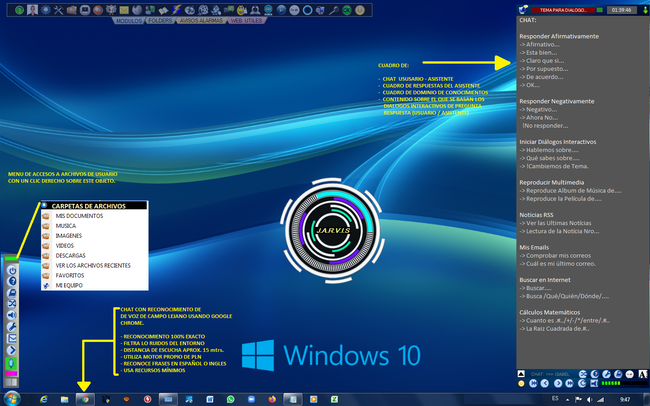Click the power button on left sidebar

click(12, 270)
